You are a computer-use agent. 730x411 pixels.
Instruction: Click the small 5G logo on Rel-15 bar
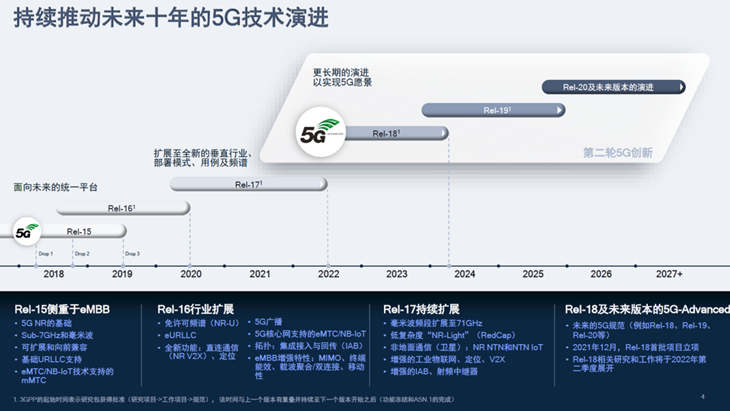pyautogui.click(x=27, y=231)
